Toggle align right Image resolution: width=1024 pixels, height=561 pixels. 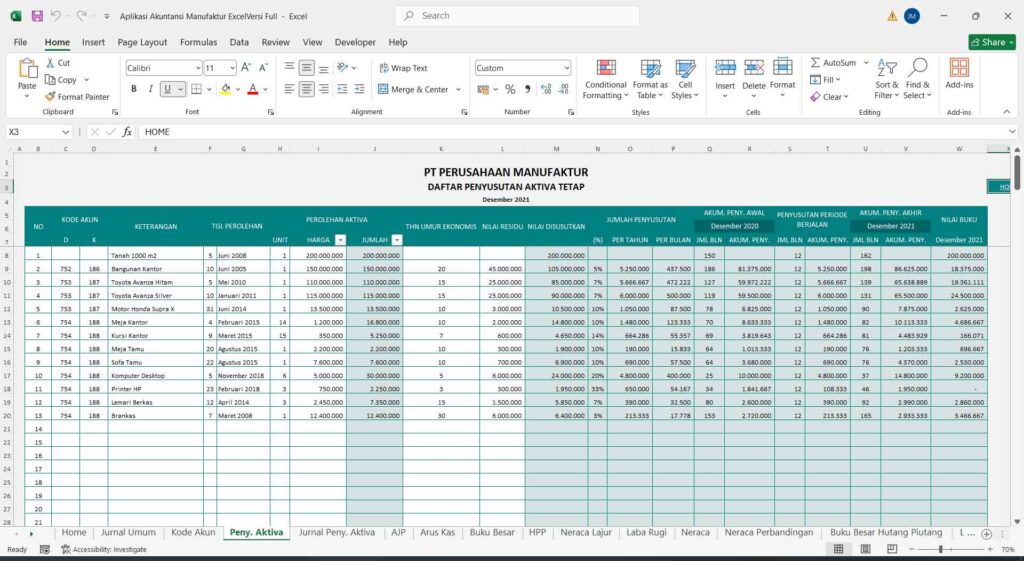point(324,89)
